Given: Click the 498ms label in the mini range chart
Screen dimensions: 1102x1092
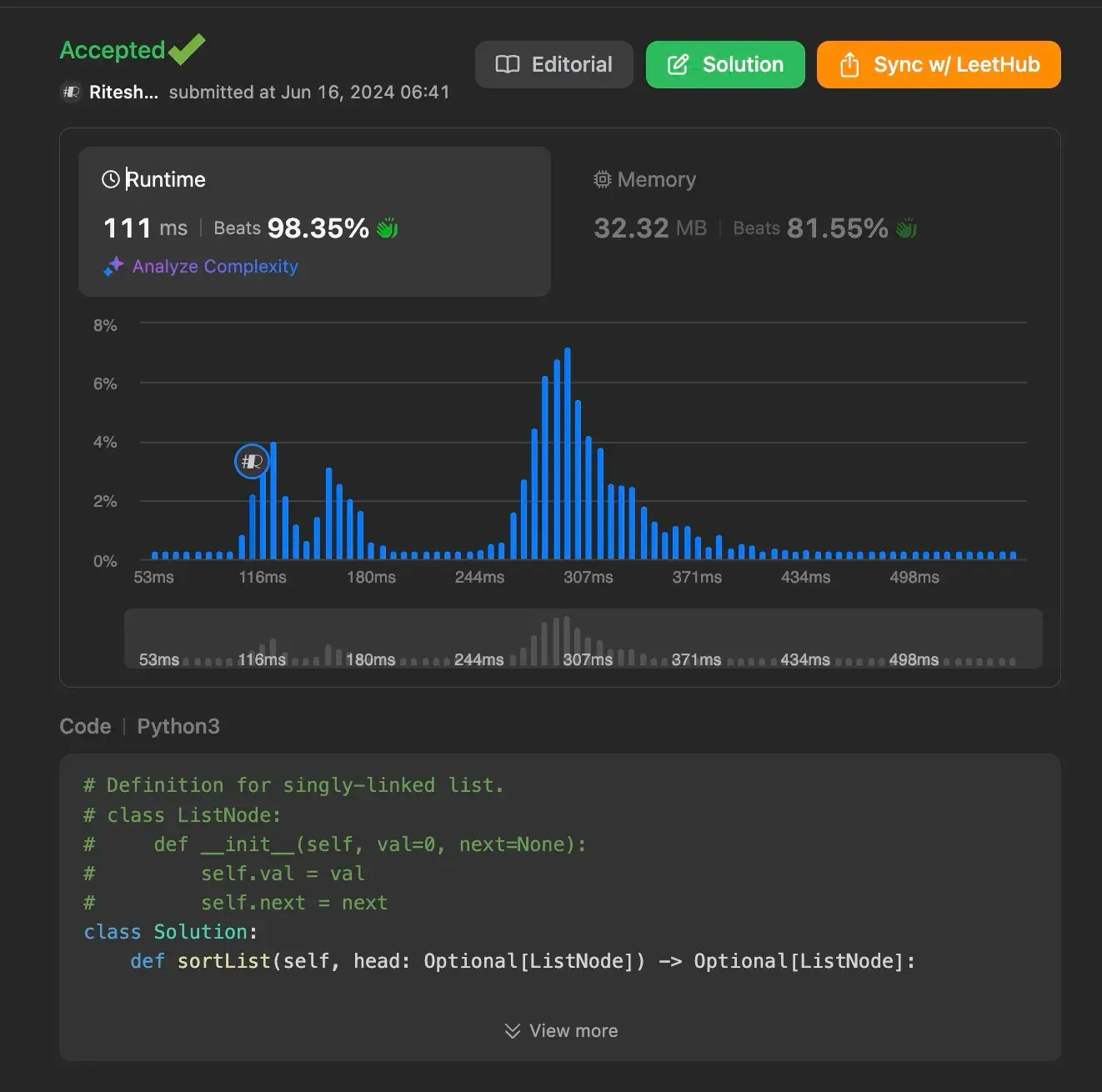Looking at the screenshot, I should (914, 659).
